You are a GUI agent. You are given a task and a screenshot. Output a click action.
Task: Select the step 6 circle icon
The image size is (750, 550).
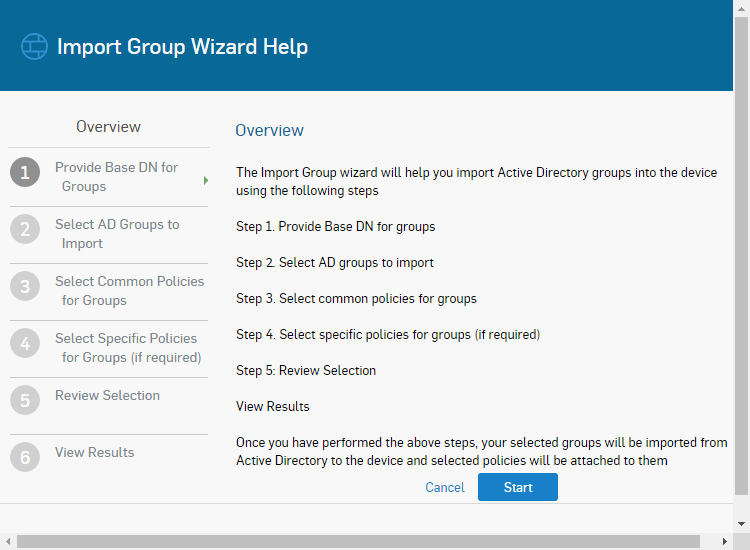coord(25,457)
